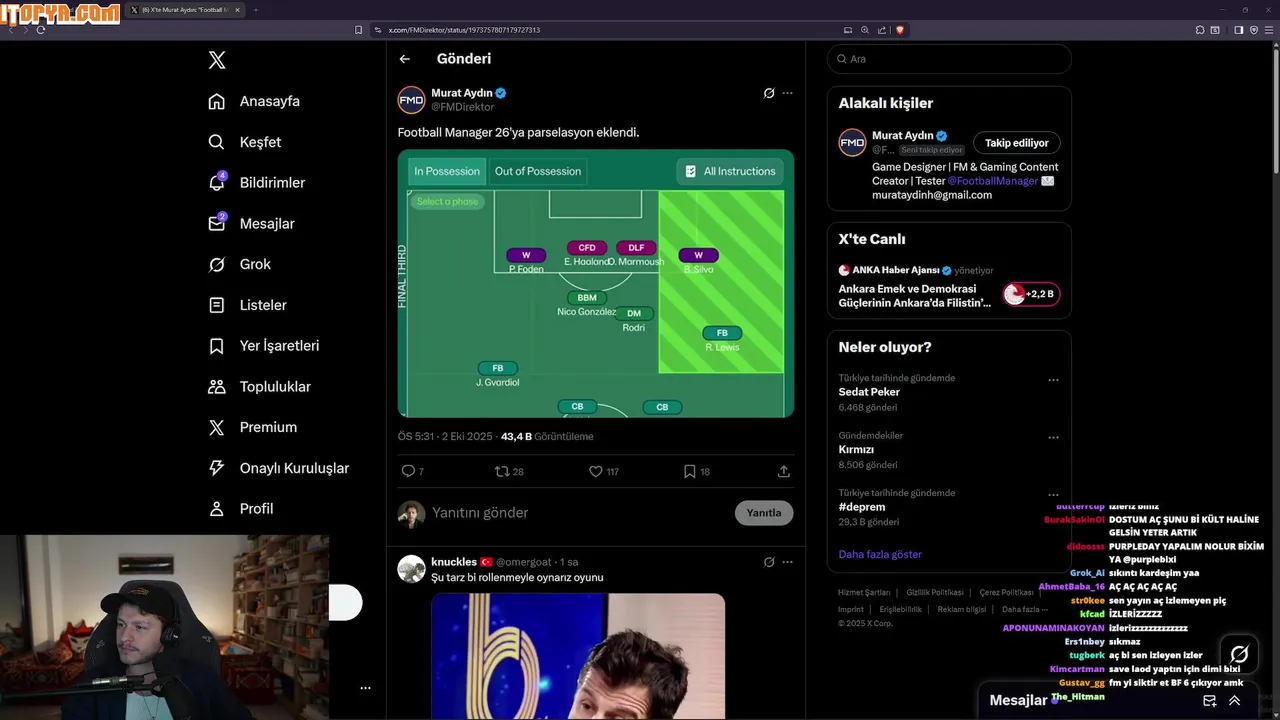
Task: Open the Kırmızı trend
Action: (x=856, y=450)
